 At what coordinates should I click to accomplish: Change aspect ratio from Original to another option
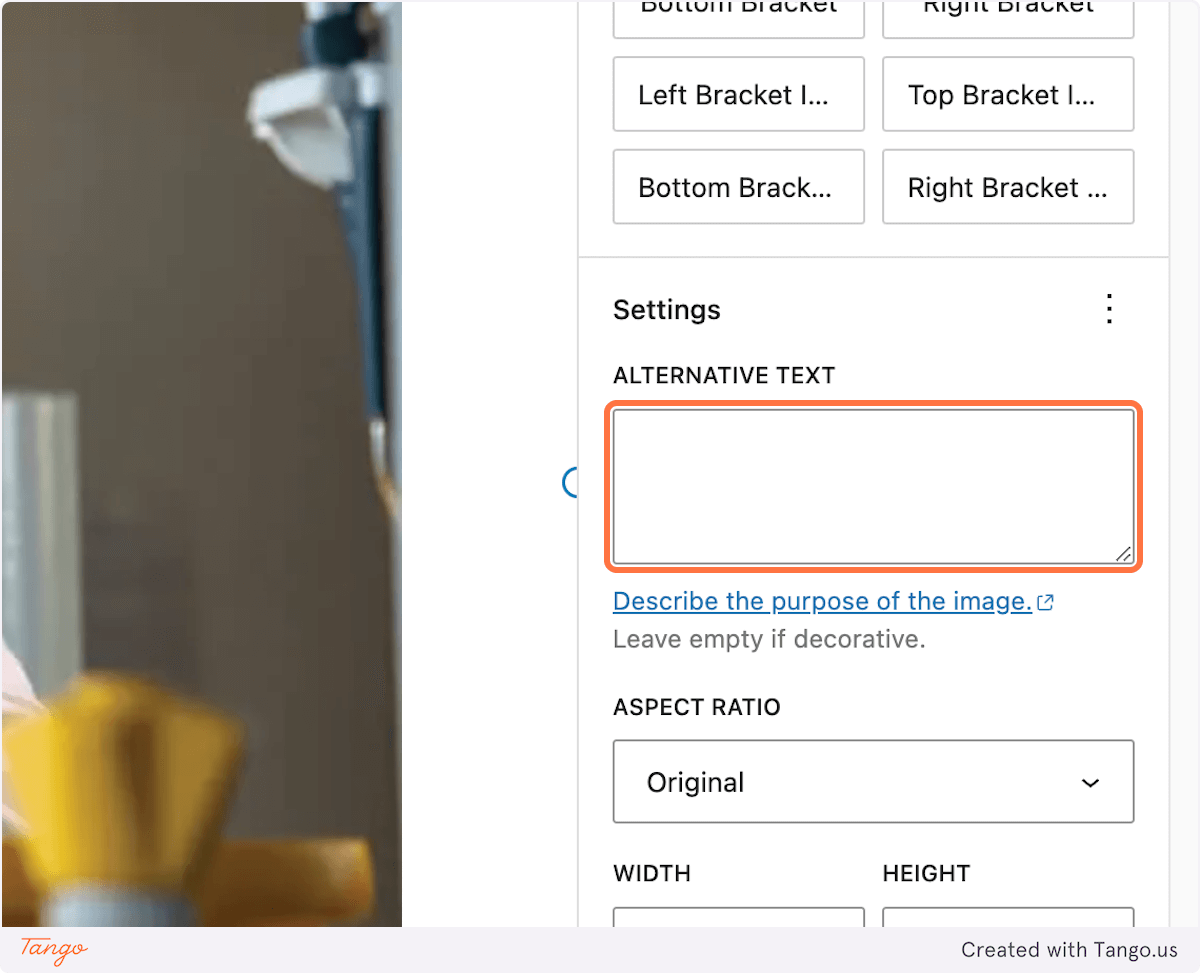[873, 782]
